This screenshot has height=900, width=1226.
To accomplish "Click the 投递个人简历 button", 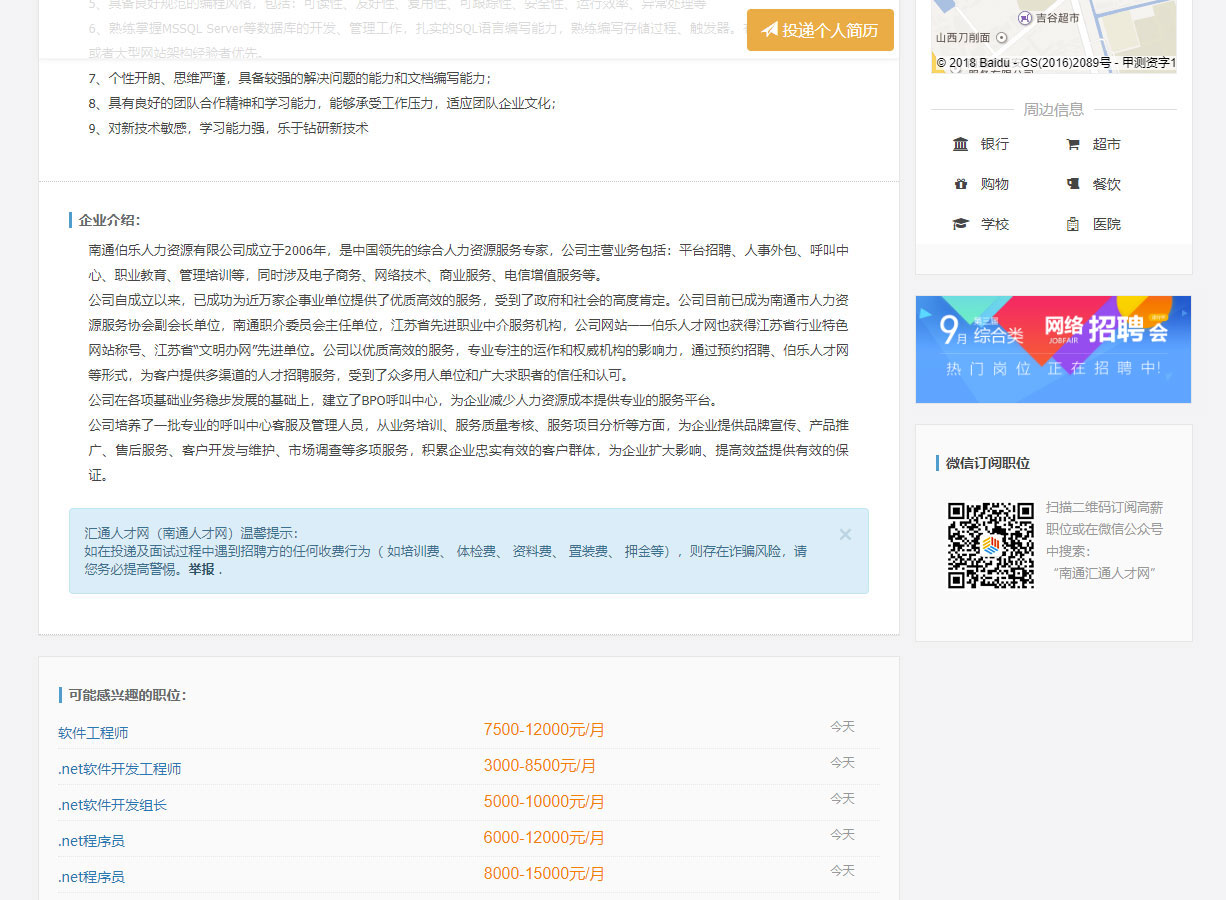I will pyautogui.click(x=820, y=30).
